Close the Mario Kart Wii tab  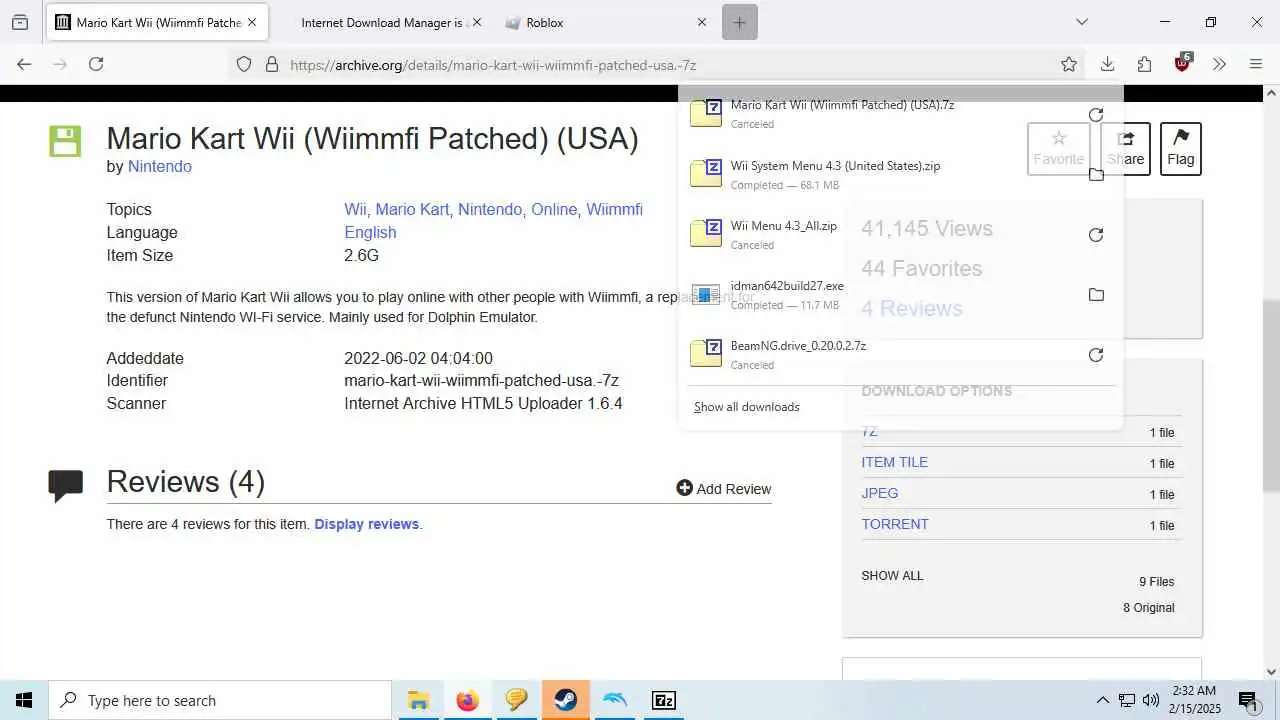[x=251, y=22]
